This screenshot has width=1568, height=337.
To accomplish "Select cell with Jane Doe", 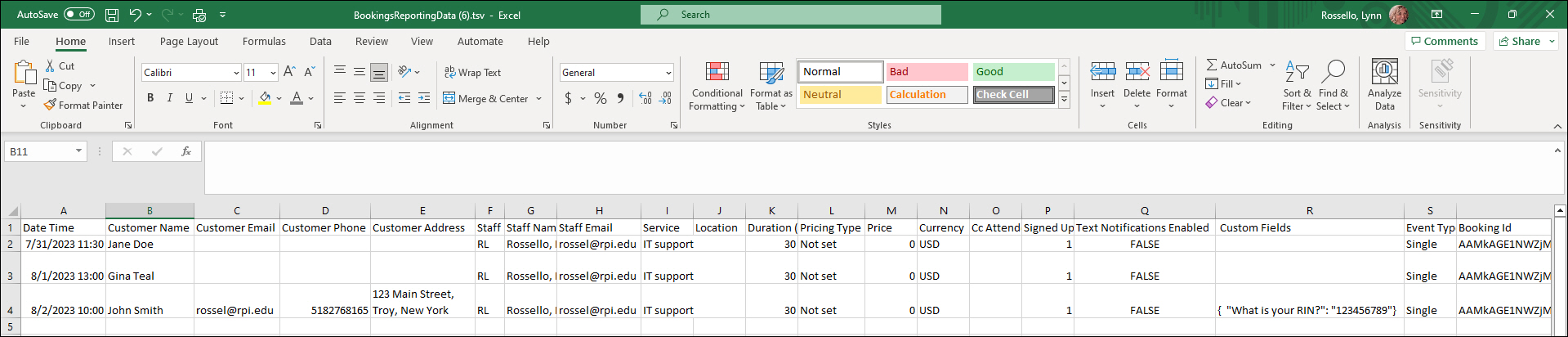I will pos(150,244).
